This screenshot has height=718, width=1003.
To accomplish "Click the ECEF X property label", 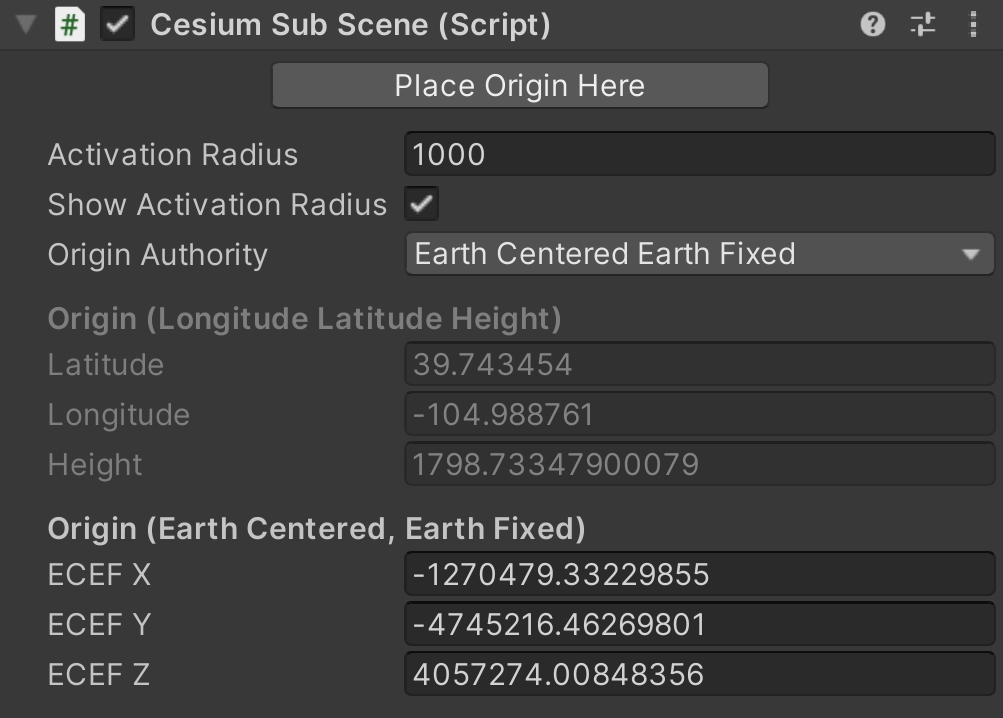I will (x=100, y=575).
